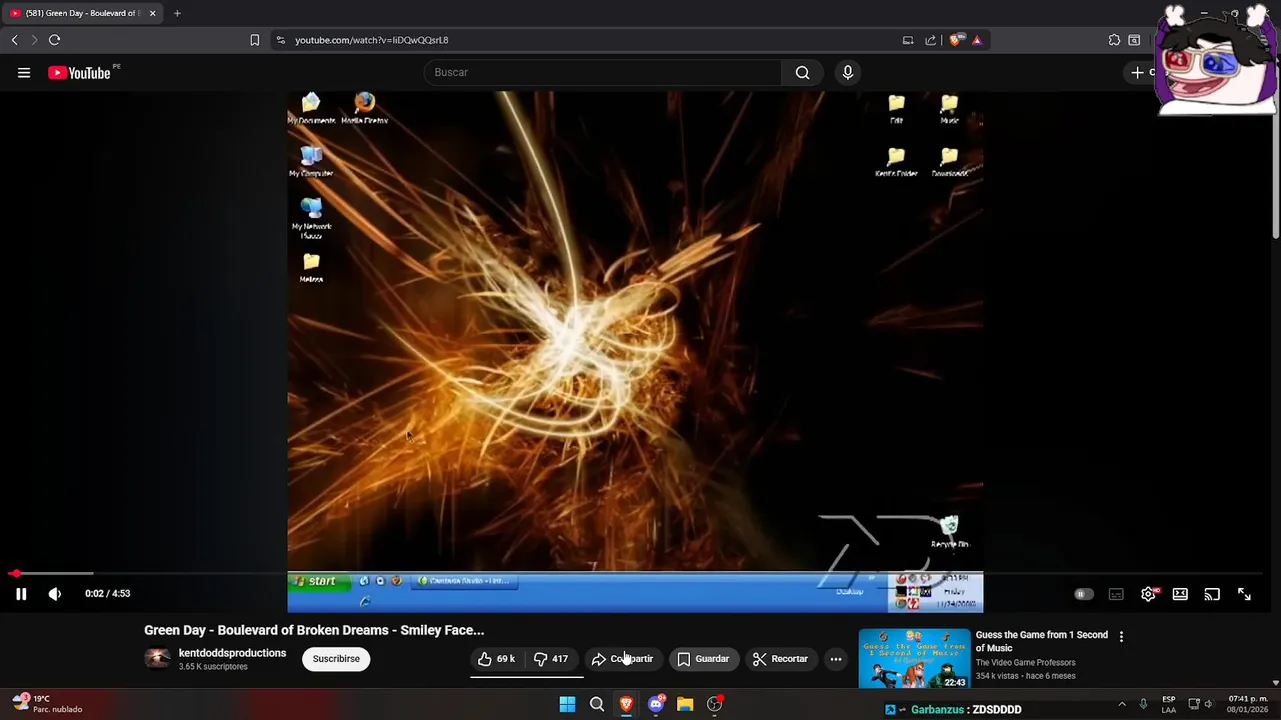Click the Compartir share button
Image resolution: width=1281 pixels, height=720 pixels.
coord(622,659)
